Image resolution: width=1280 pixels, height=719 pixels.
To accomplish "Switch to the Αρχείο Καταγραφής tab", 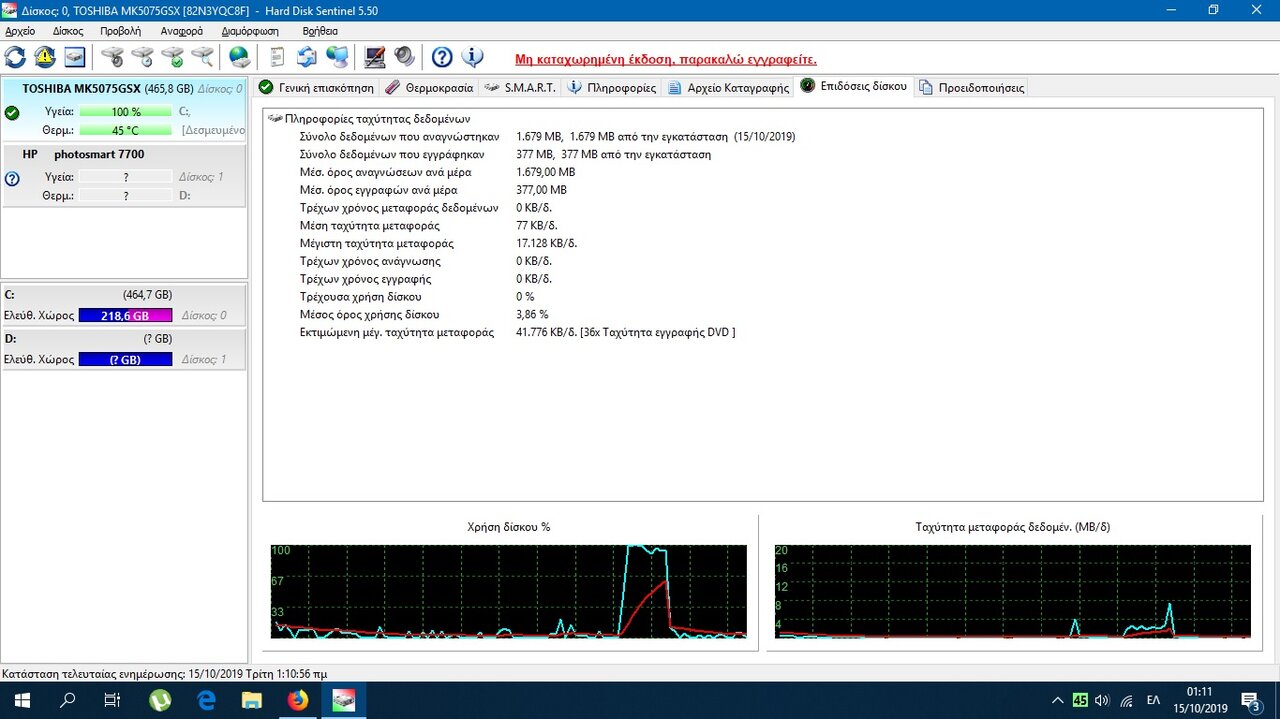I will click(728, 88).
